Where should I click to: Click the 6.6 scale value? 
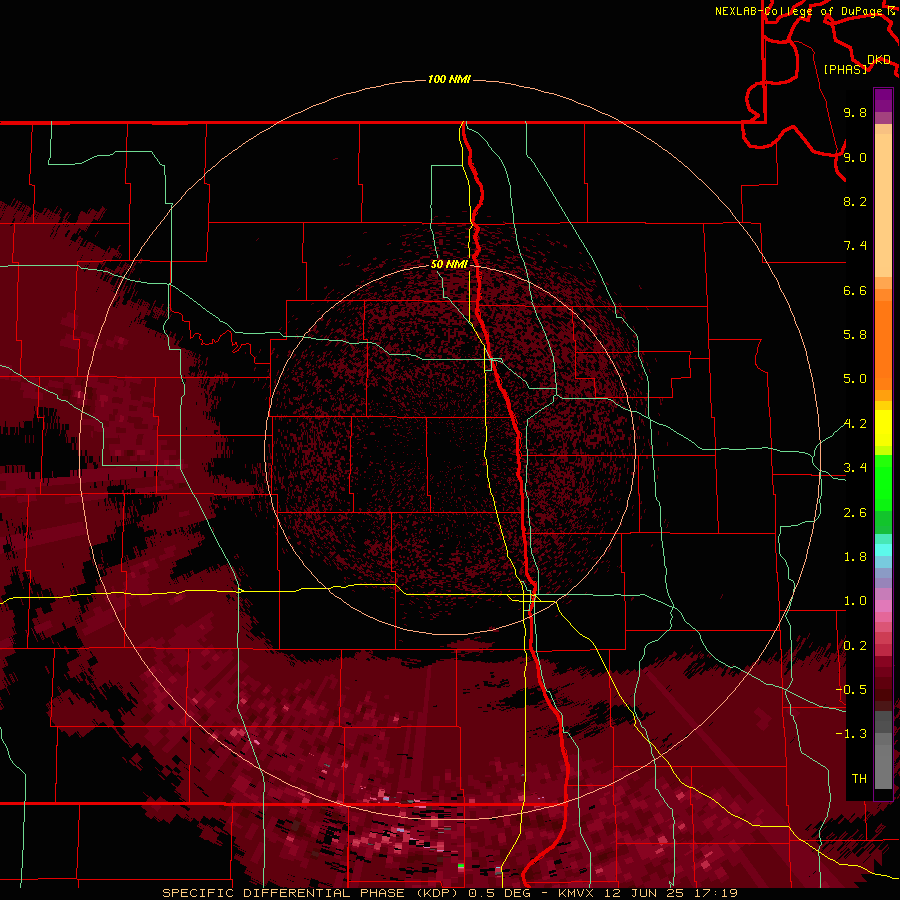click(x=855, y=290)
